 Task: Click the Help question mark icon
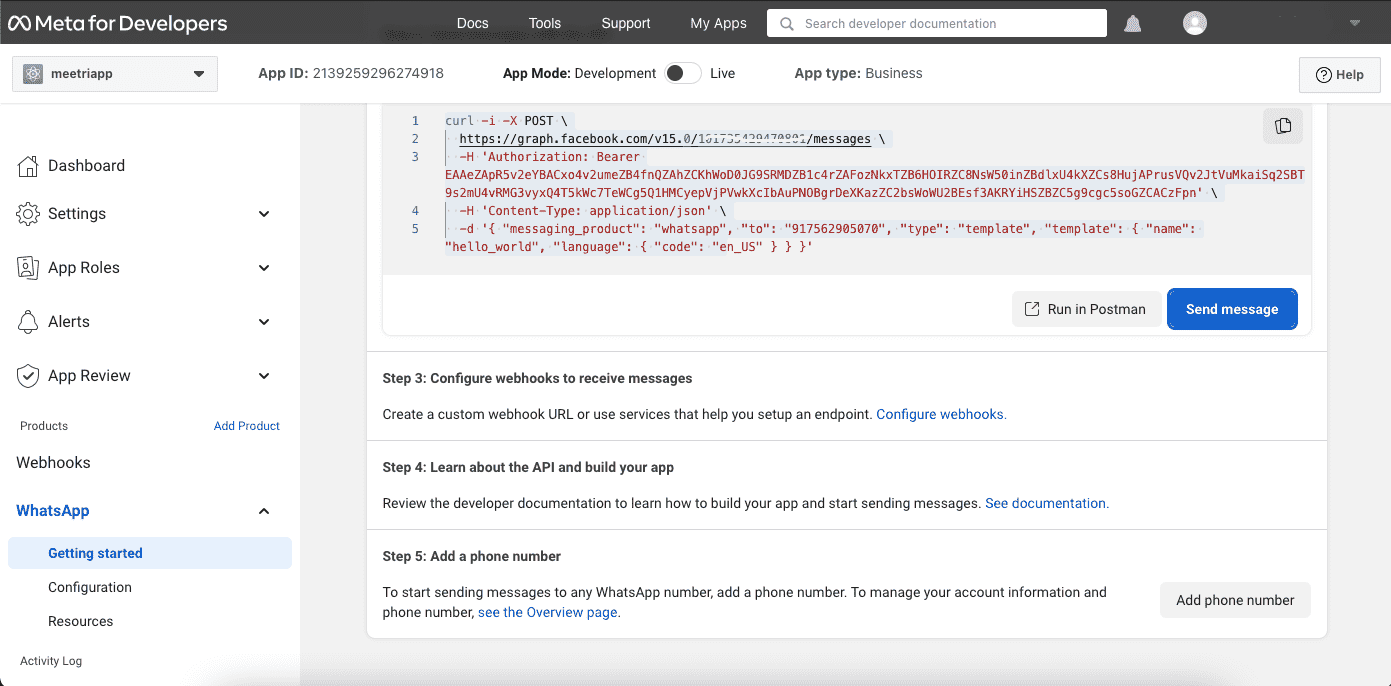point(1323,75)
